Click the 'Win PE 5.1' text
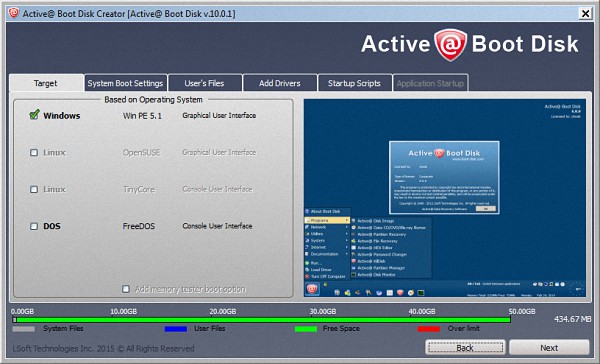 pos(142,116)
